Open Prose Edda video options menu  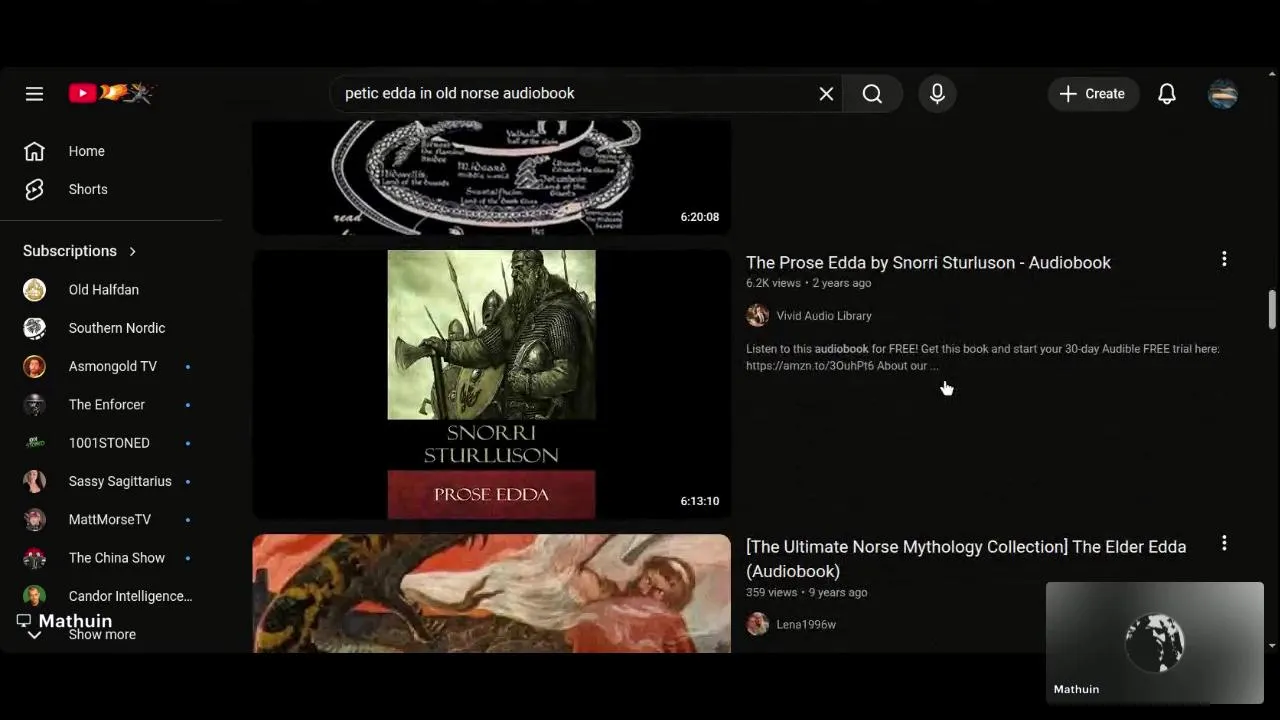(x=1224, y=260)
